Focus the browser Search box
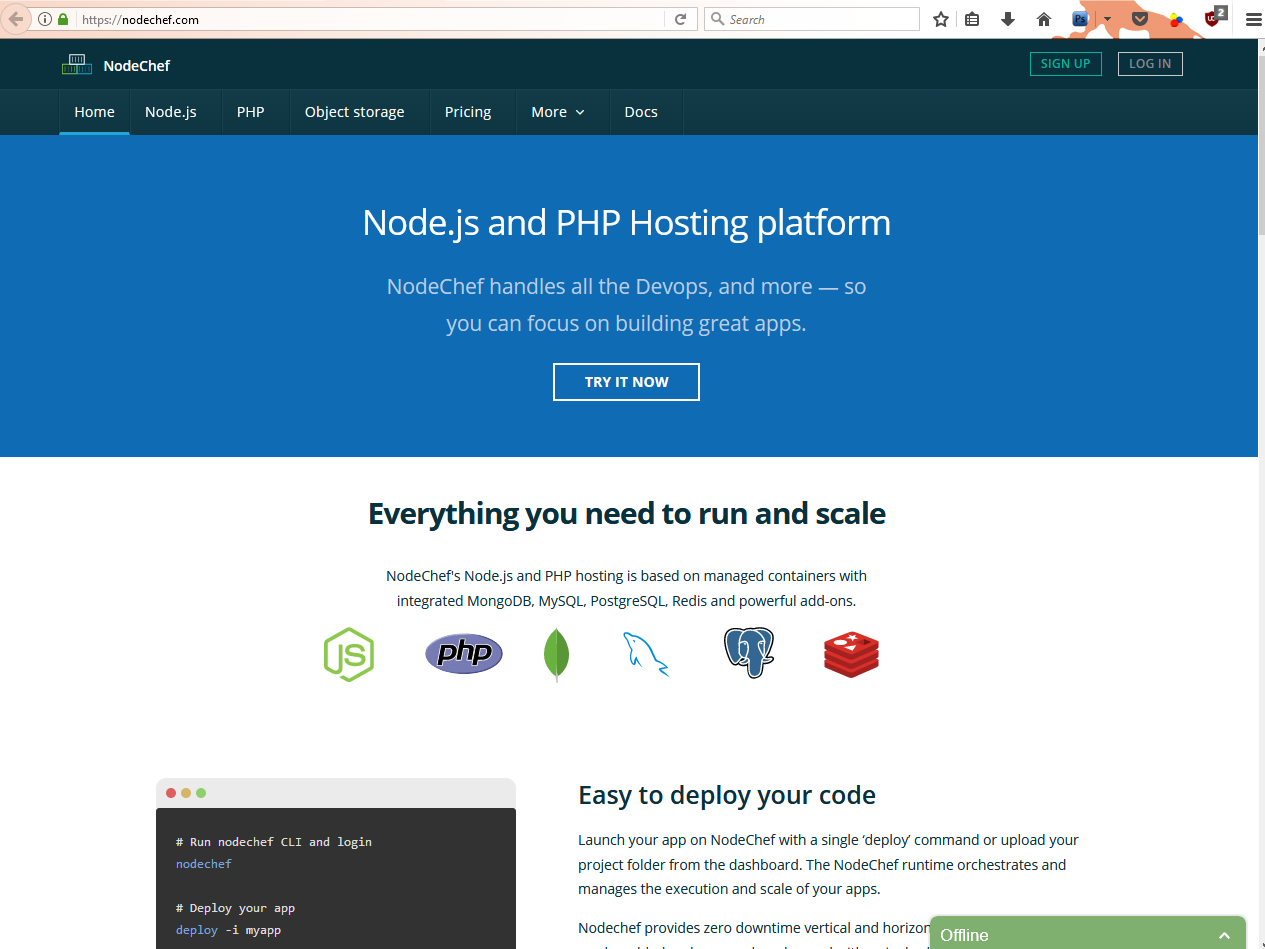 (x=812, y=19)
